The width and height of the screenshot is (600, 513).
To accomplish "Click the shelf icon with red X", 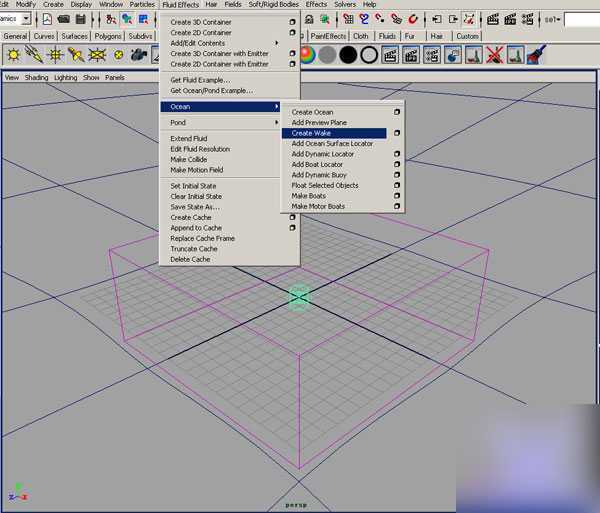I will (494, 55).
